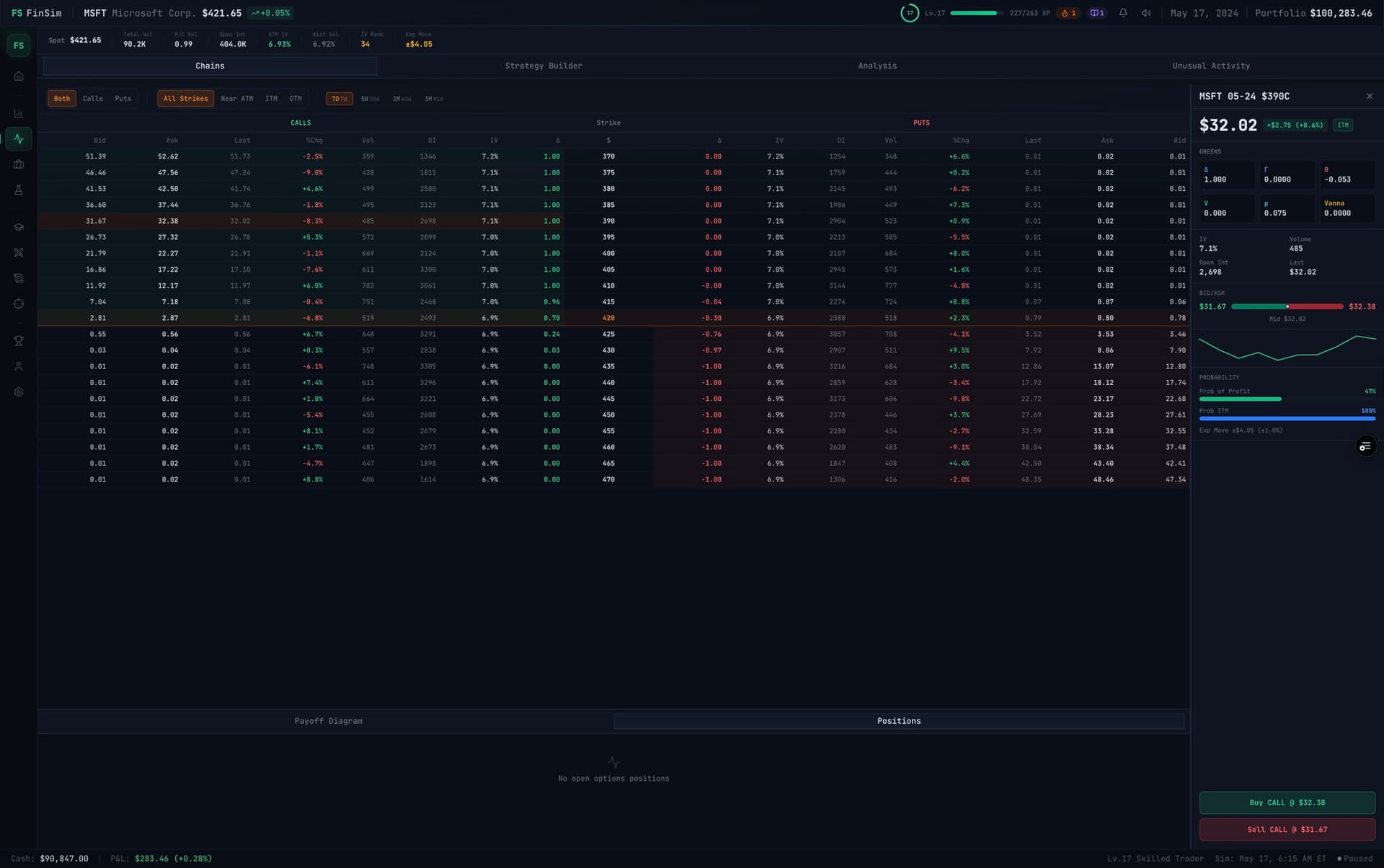Image resolution: width=1384 pixels, height=868 pixels.
Task: Open the bar chart sidebar icon
Action: tap(19, 113)
